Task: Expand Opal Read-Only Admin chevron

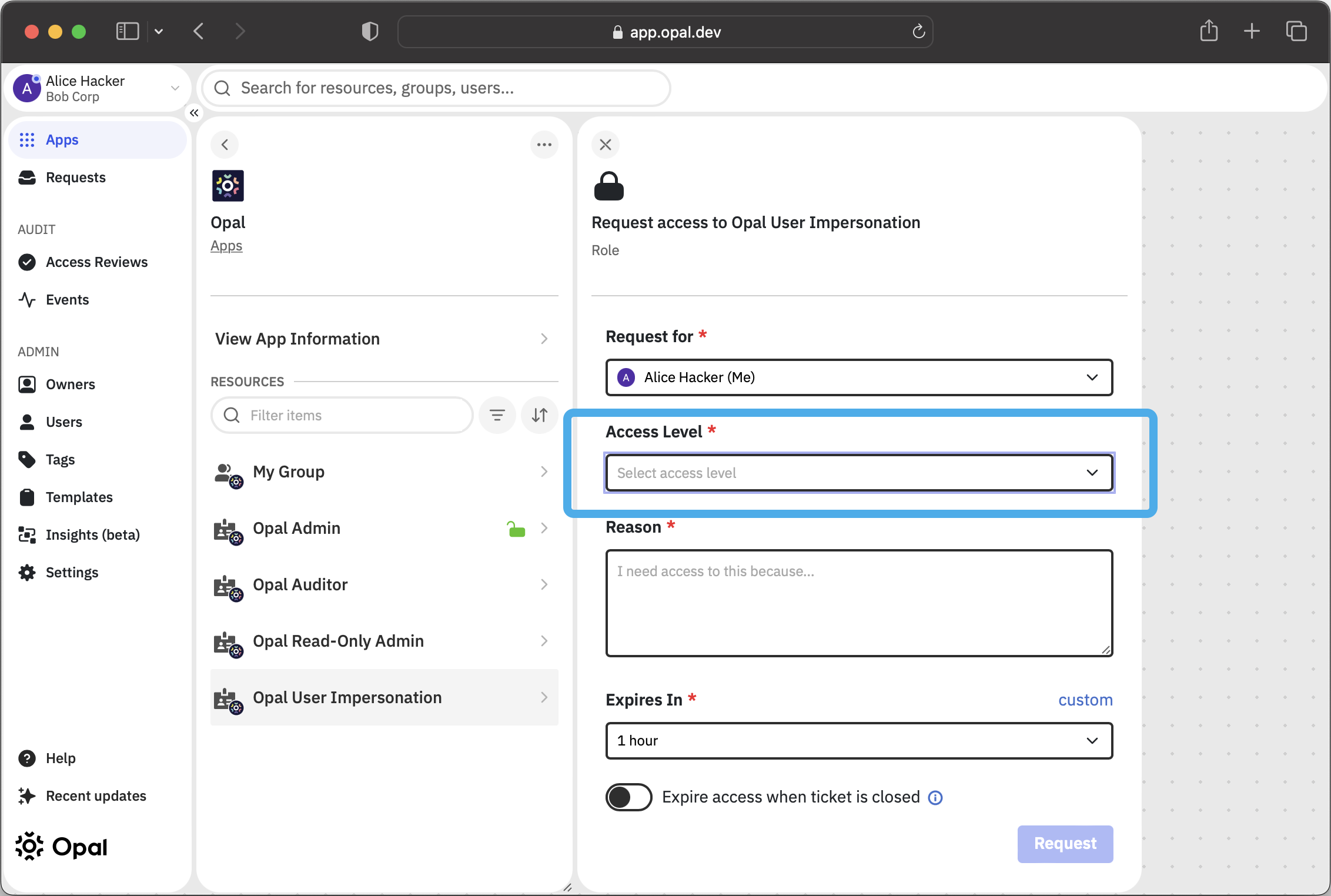Action: [544, 641]
